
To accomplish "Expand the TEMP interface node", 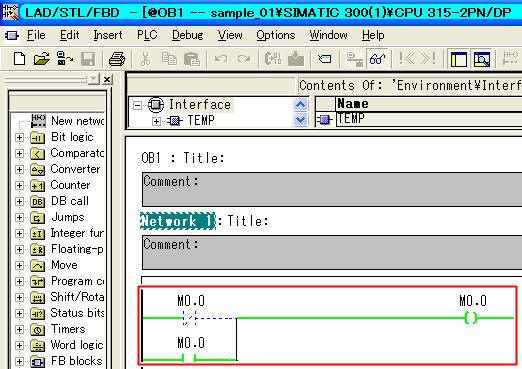I will tap(156, 121).
